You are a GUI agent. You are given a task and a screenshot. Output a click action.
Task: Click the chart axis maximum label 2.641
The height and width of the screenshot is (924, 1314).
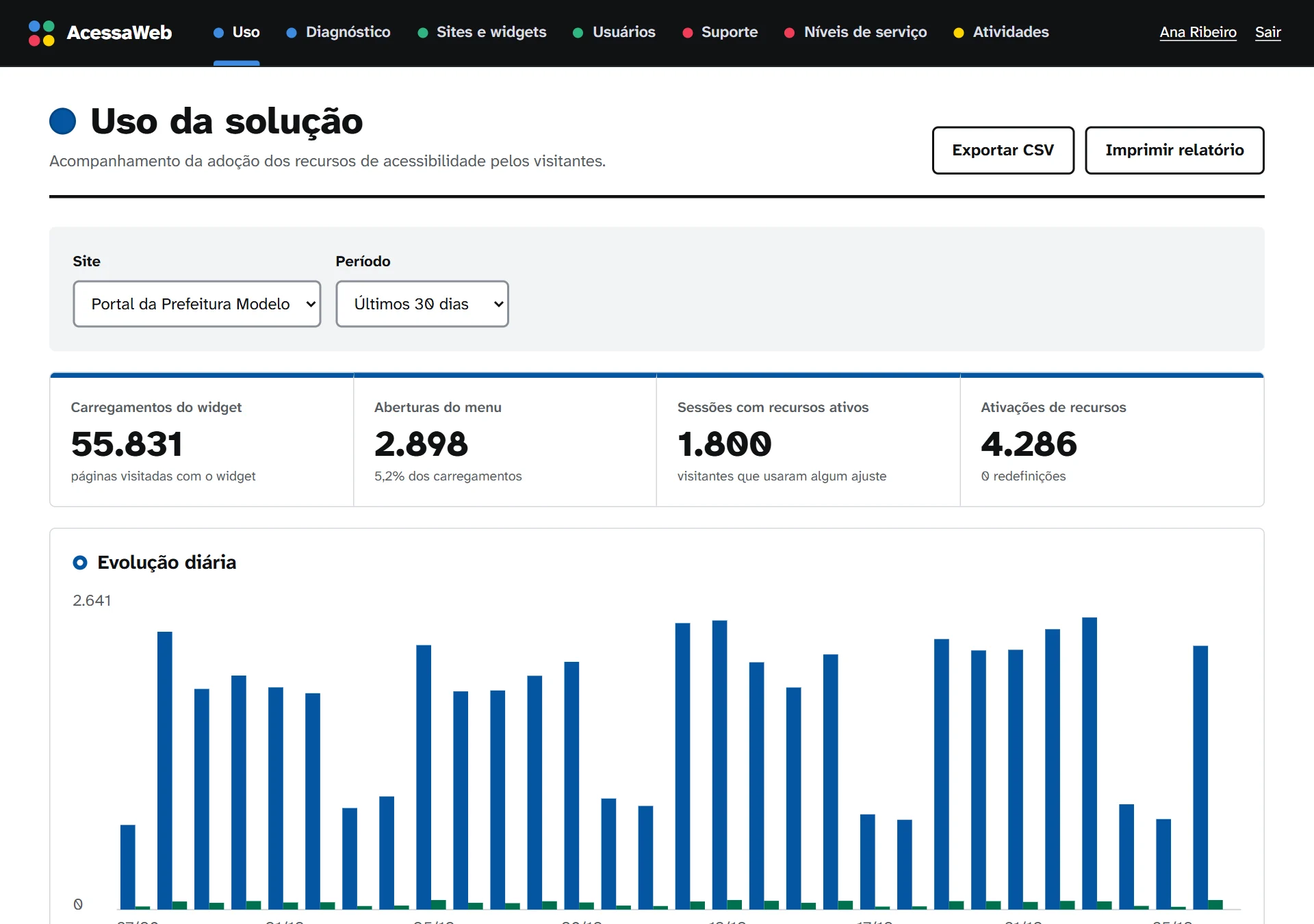tap(92, 600)
